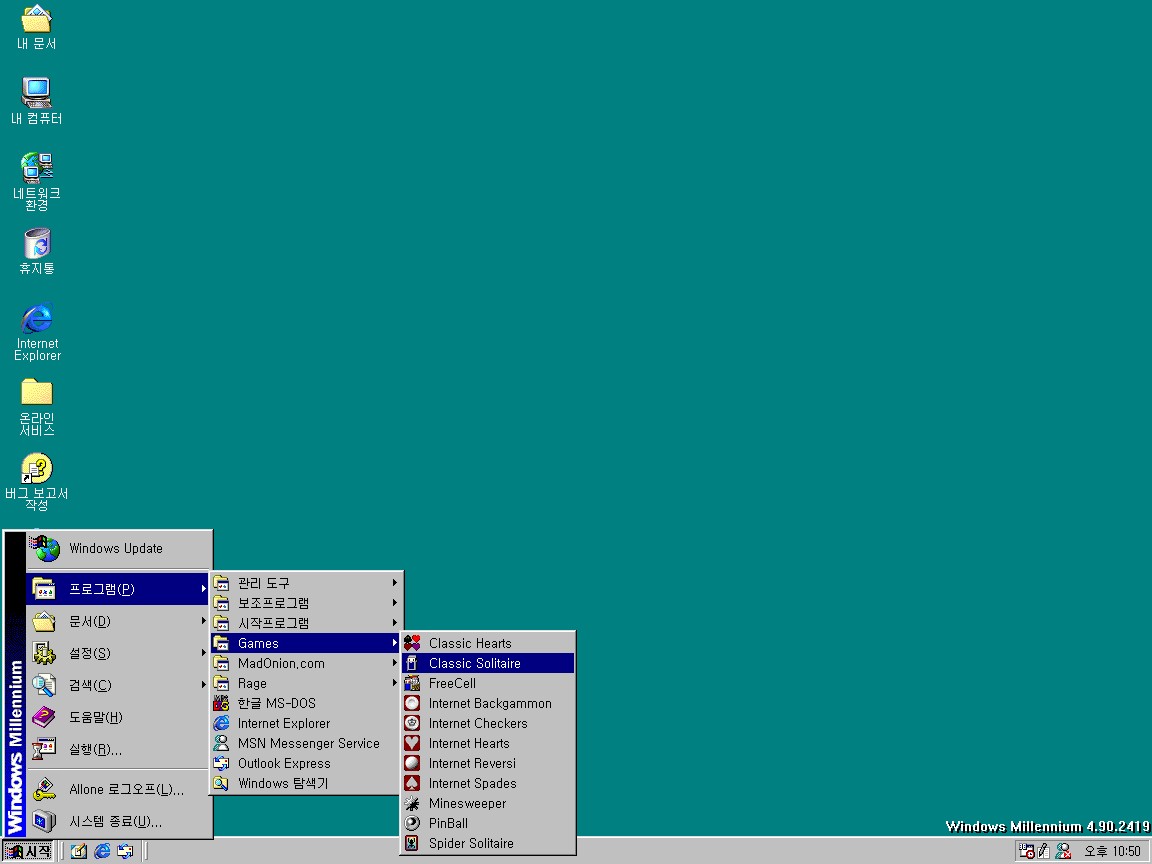
Task: Click Outlook Express quick launch icon
Action: (125, 852)
